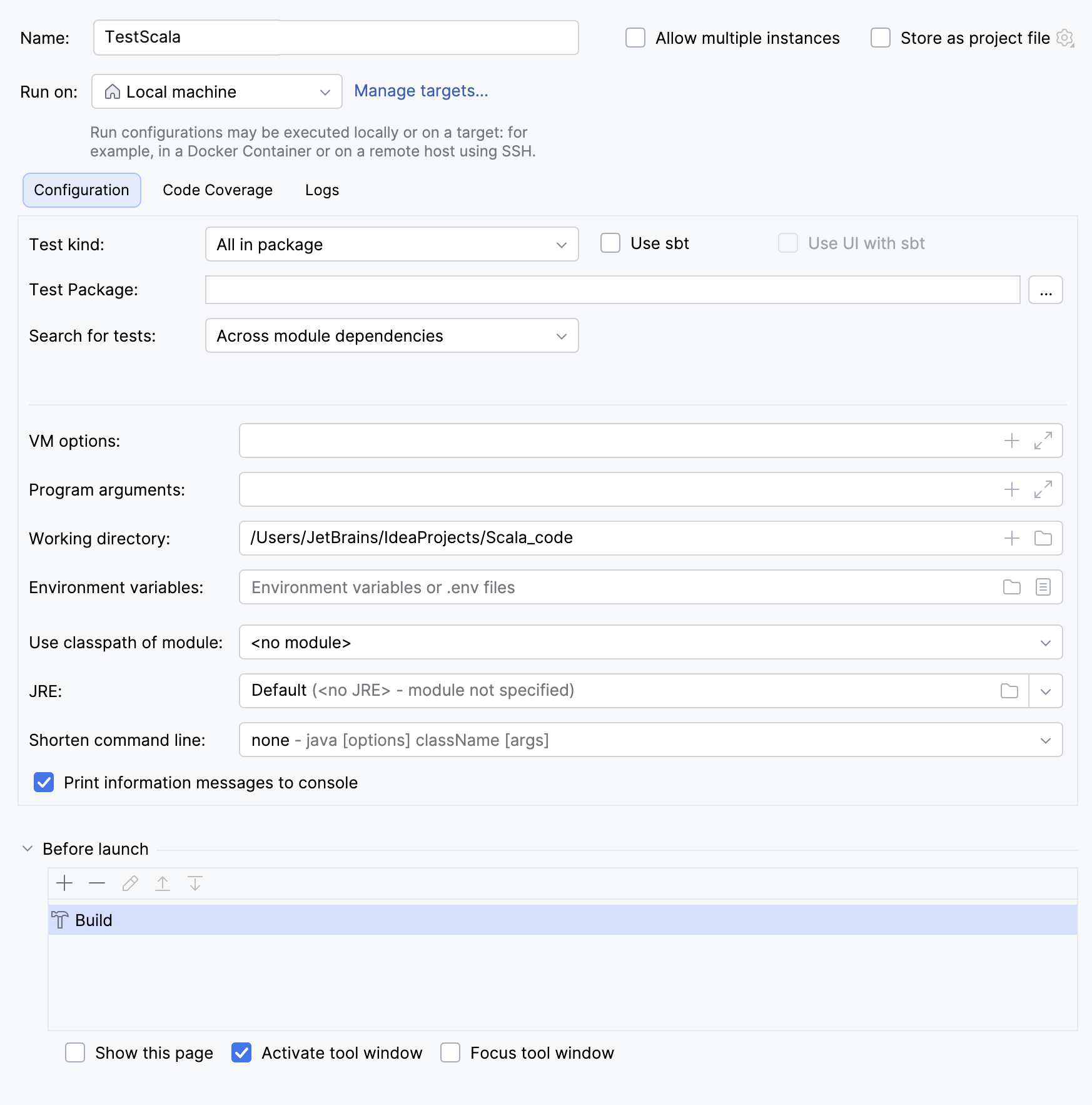Viewport: 1092px width, 1105px height.
Task: Disable Activate tool window
Action: [241, 1052]
